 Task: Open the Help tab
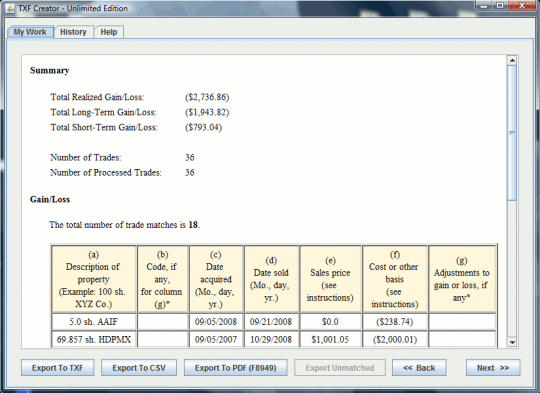click(x=109, y=32)
